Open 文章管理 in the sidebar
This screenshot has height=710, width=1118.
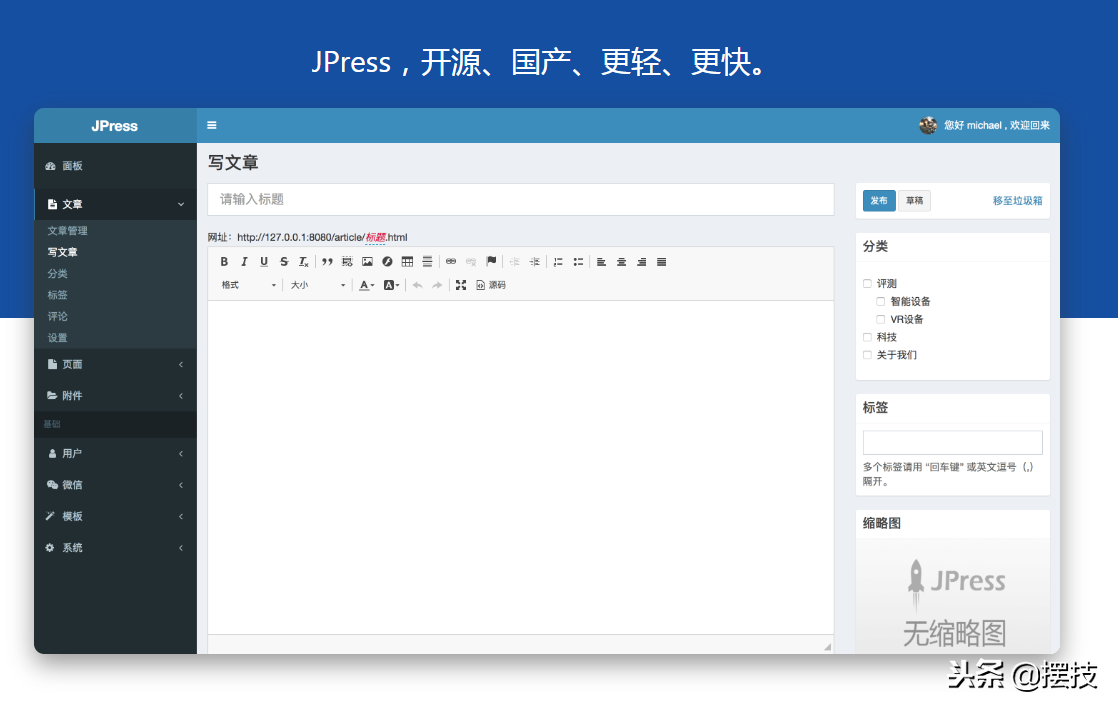68,231
